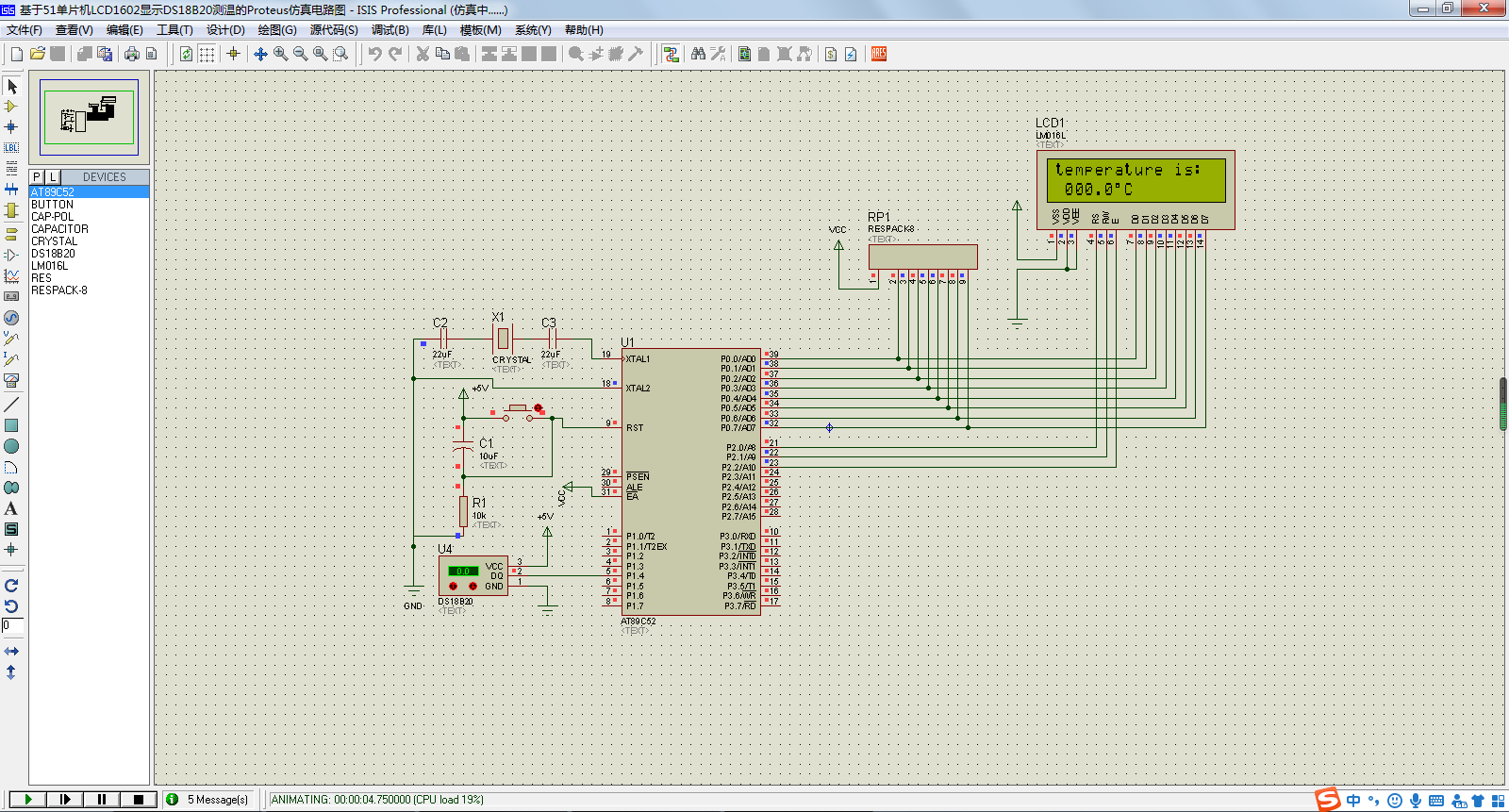Pick the 2D Graphics Text tool

(11, 508)
